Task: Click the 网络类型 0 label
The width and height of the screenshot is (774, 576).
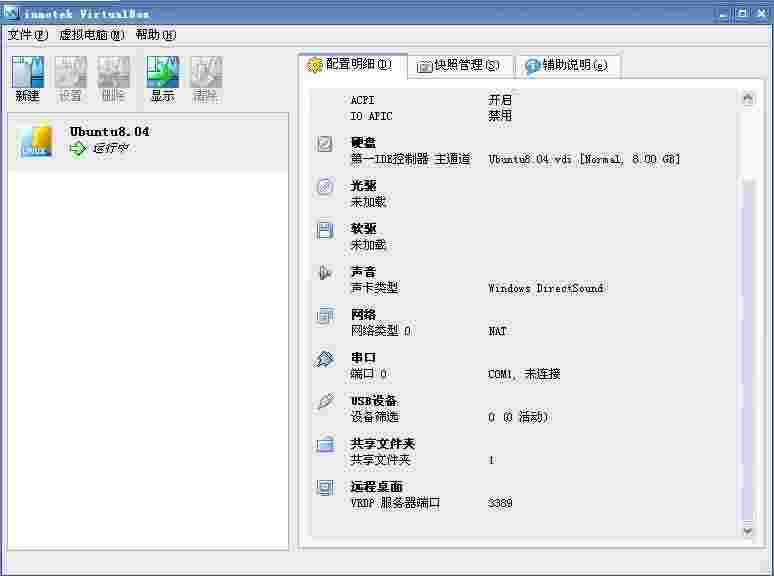Action: point(381,331)
